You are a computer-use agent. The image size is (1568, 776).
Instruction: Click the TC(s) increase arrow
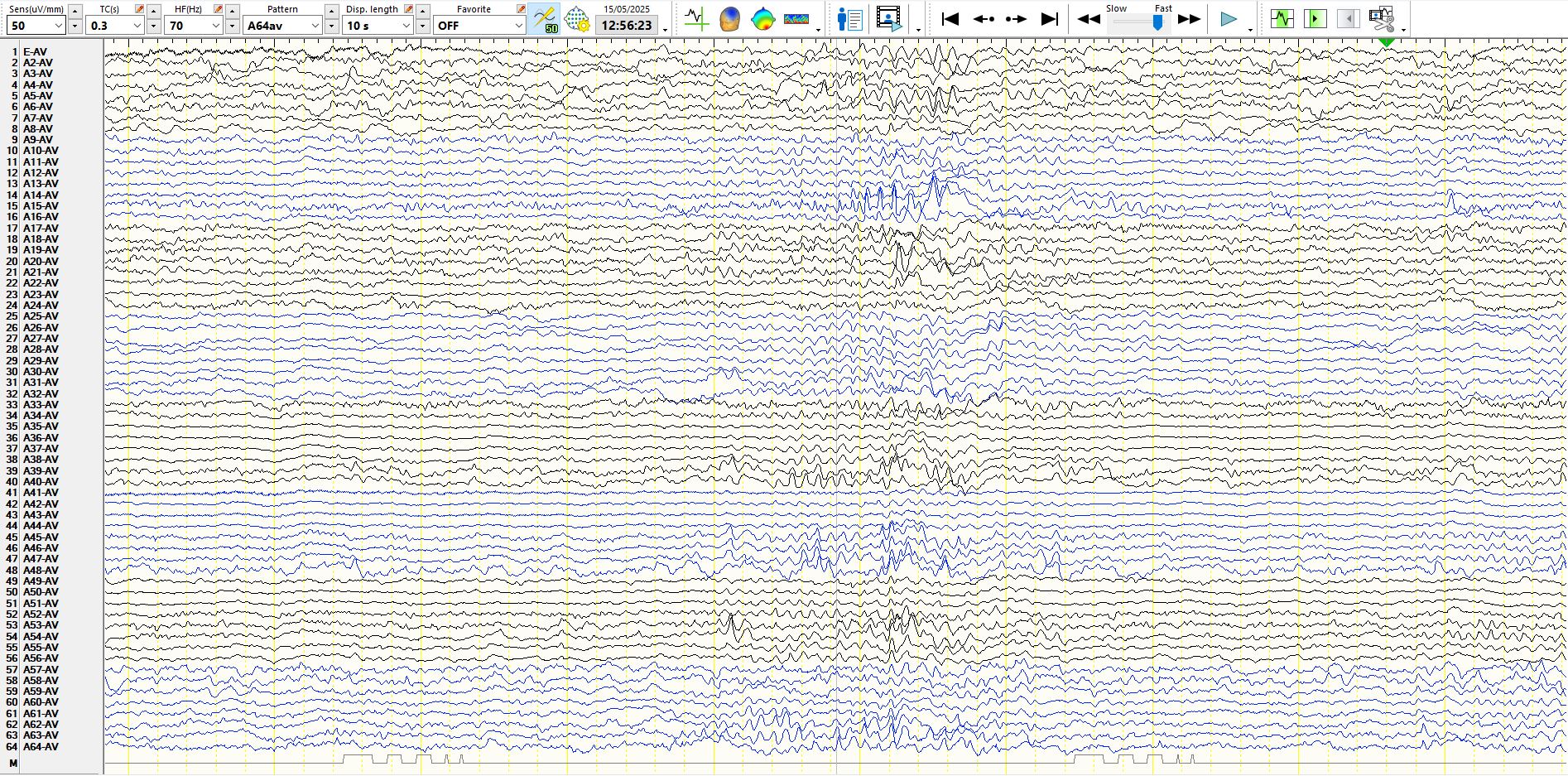[154, 10]
